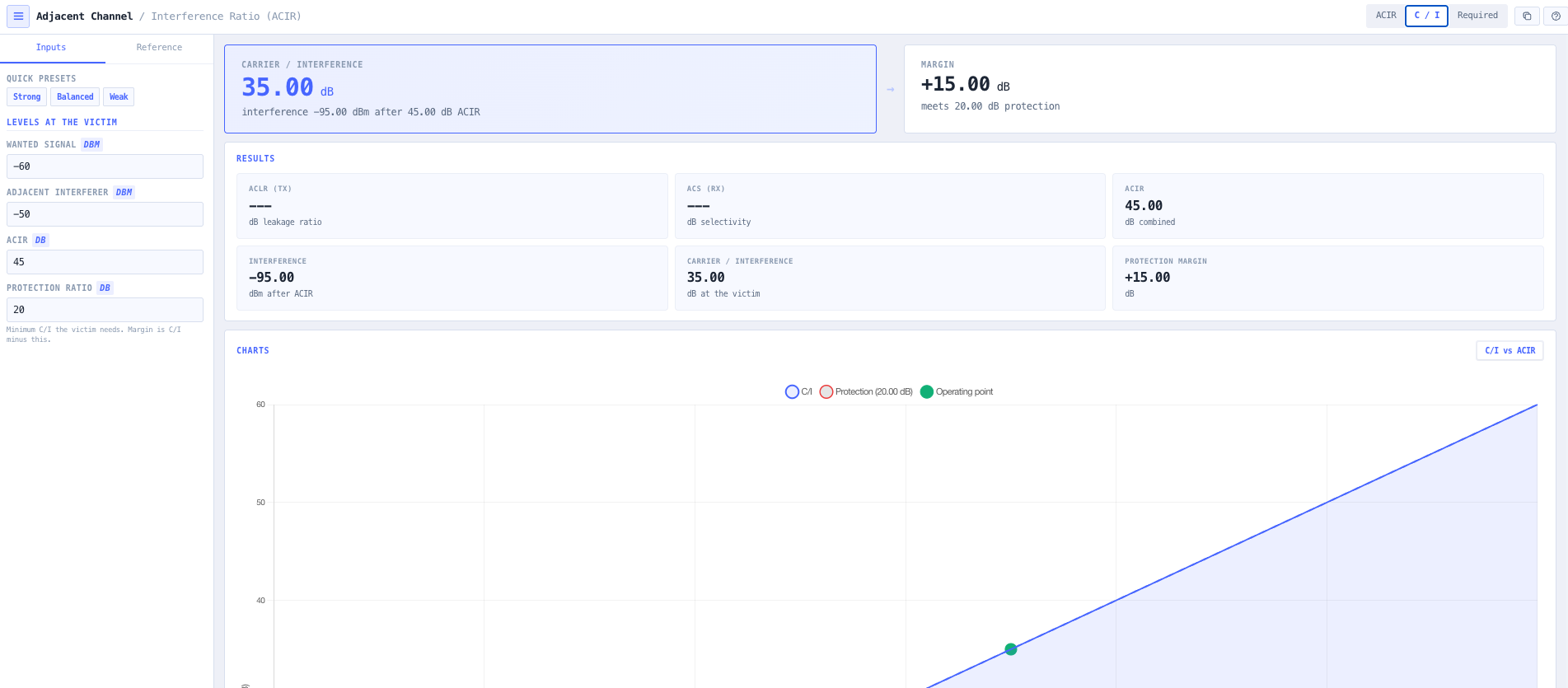Click the green operating point on the chart
Image resolution: width=1568 pixels, height=688 pixels.
(1011, 649)
